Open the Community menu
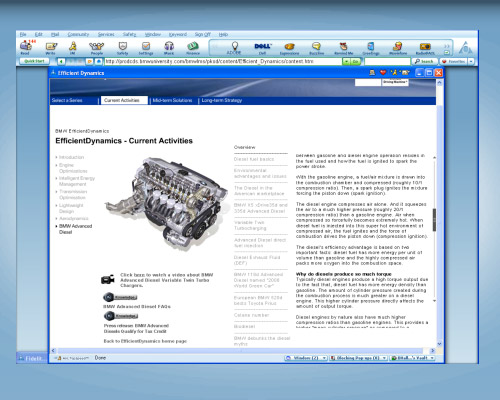 78,34
